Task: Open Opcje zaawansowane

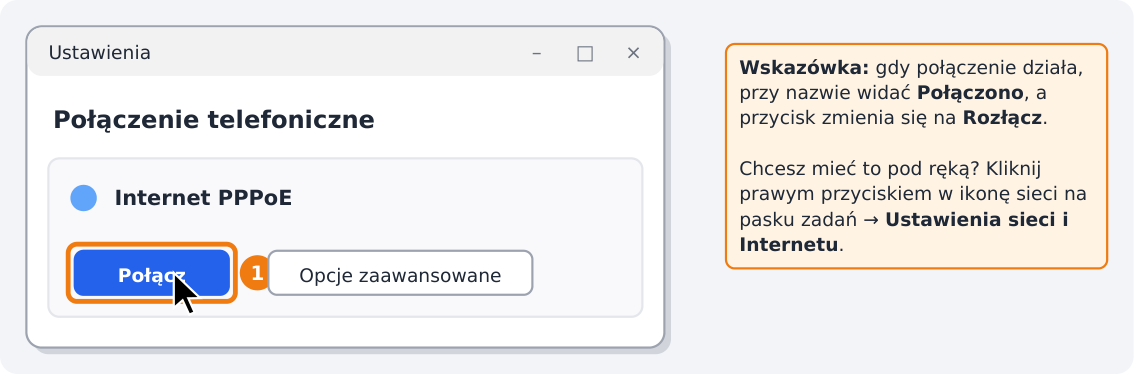Action: pos(400,273)
